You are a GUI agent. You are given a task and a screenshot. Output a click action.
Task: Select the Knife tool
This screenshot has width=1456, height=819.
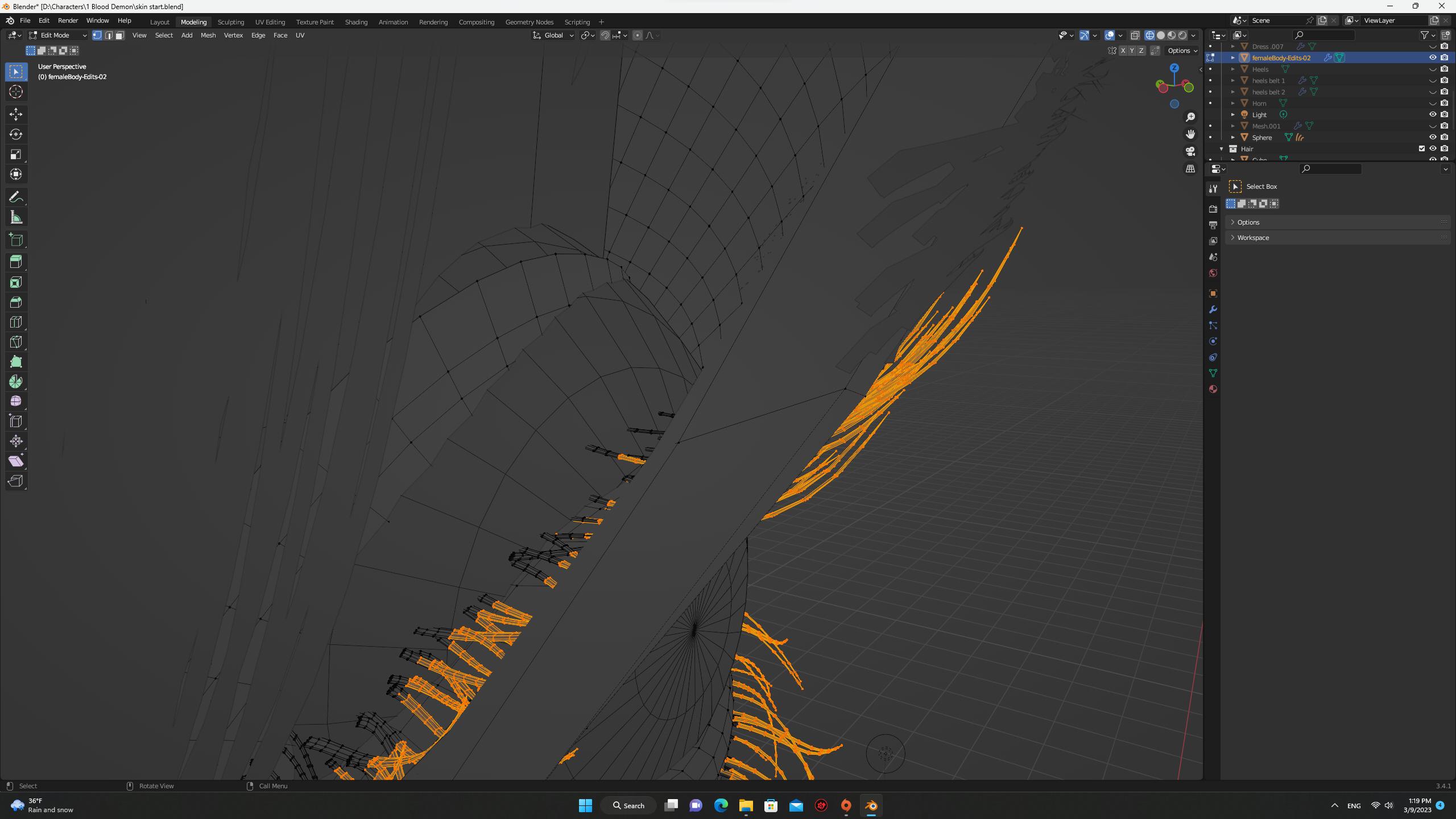(16, 342)
